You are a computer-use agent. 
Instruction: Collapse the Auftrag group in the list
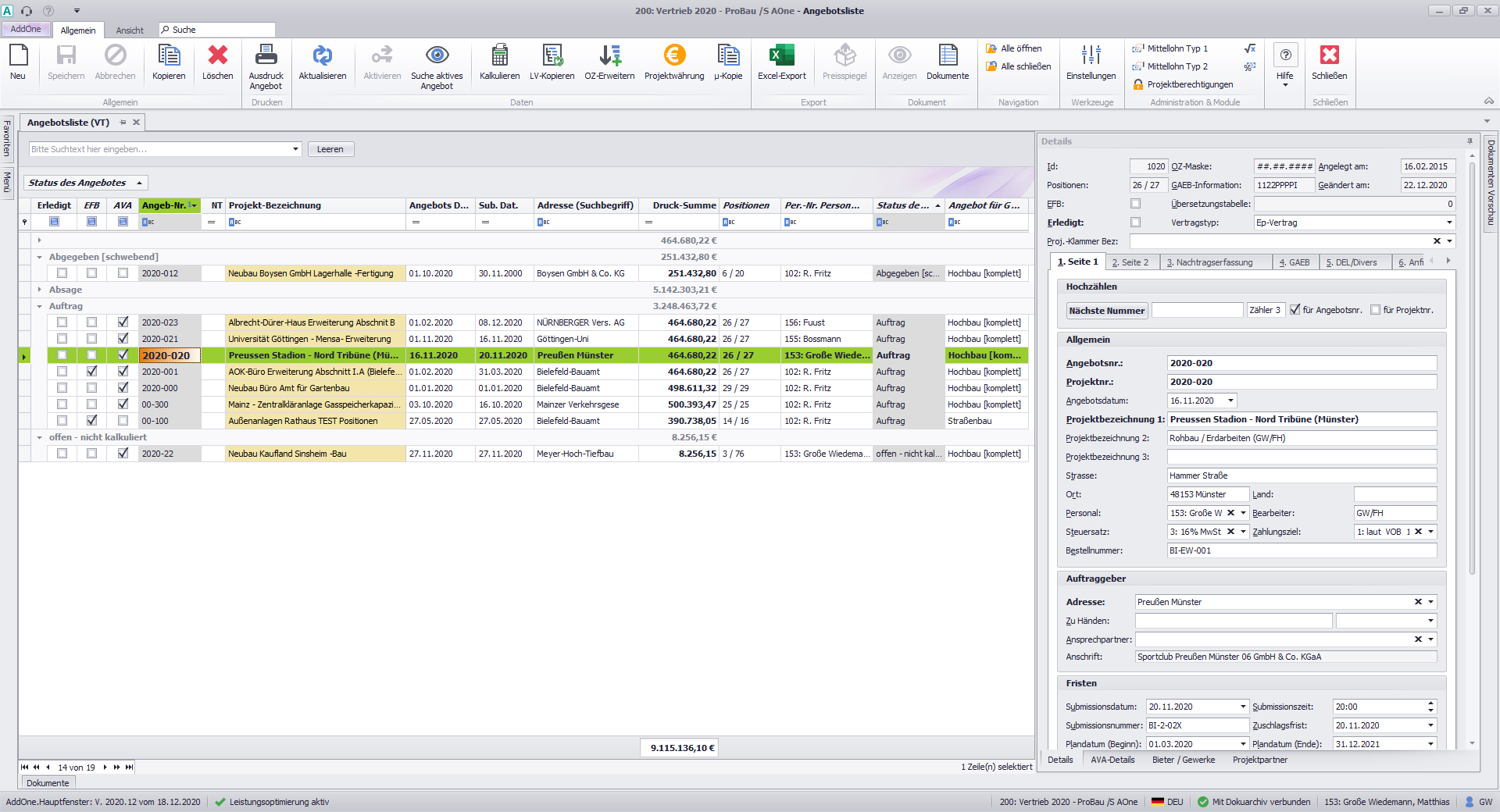click(x=39, y=306)
